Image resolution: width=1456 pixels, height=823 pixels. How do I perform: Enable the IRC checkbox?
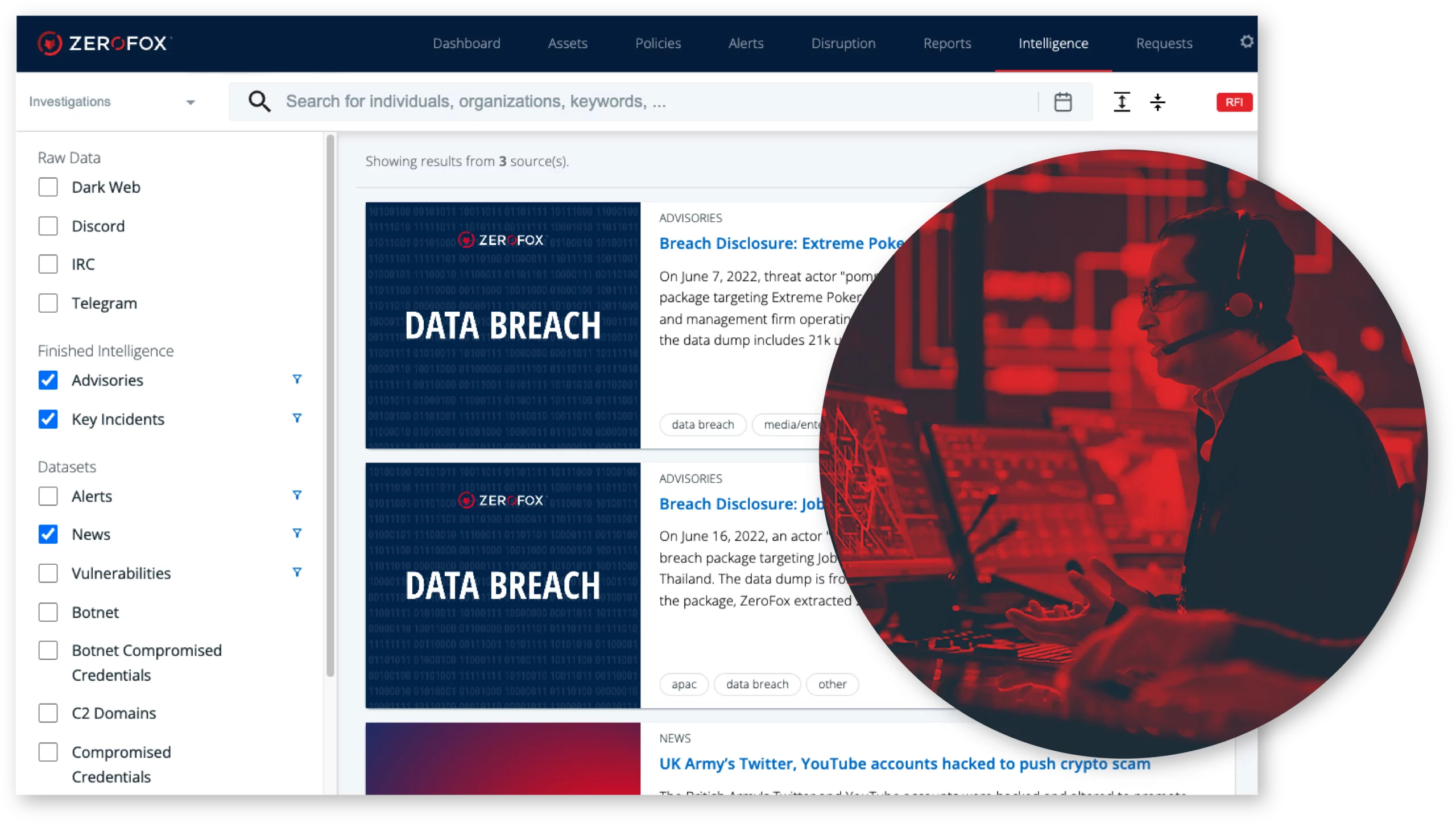click(x=48, y=264)
